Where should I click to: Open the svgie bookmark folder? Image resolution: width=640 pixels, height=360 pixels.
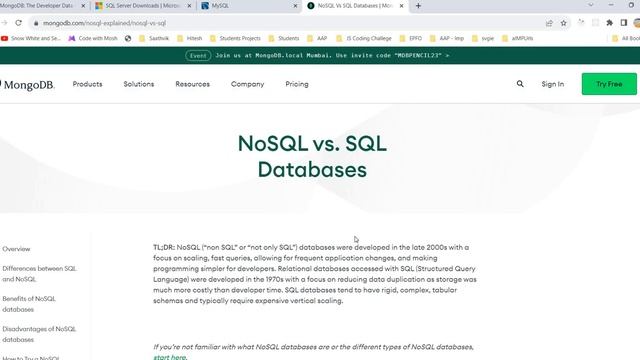483,38
